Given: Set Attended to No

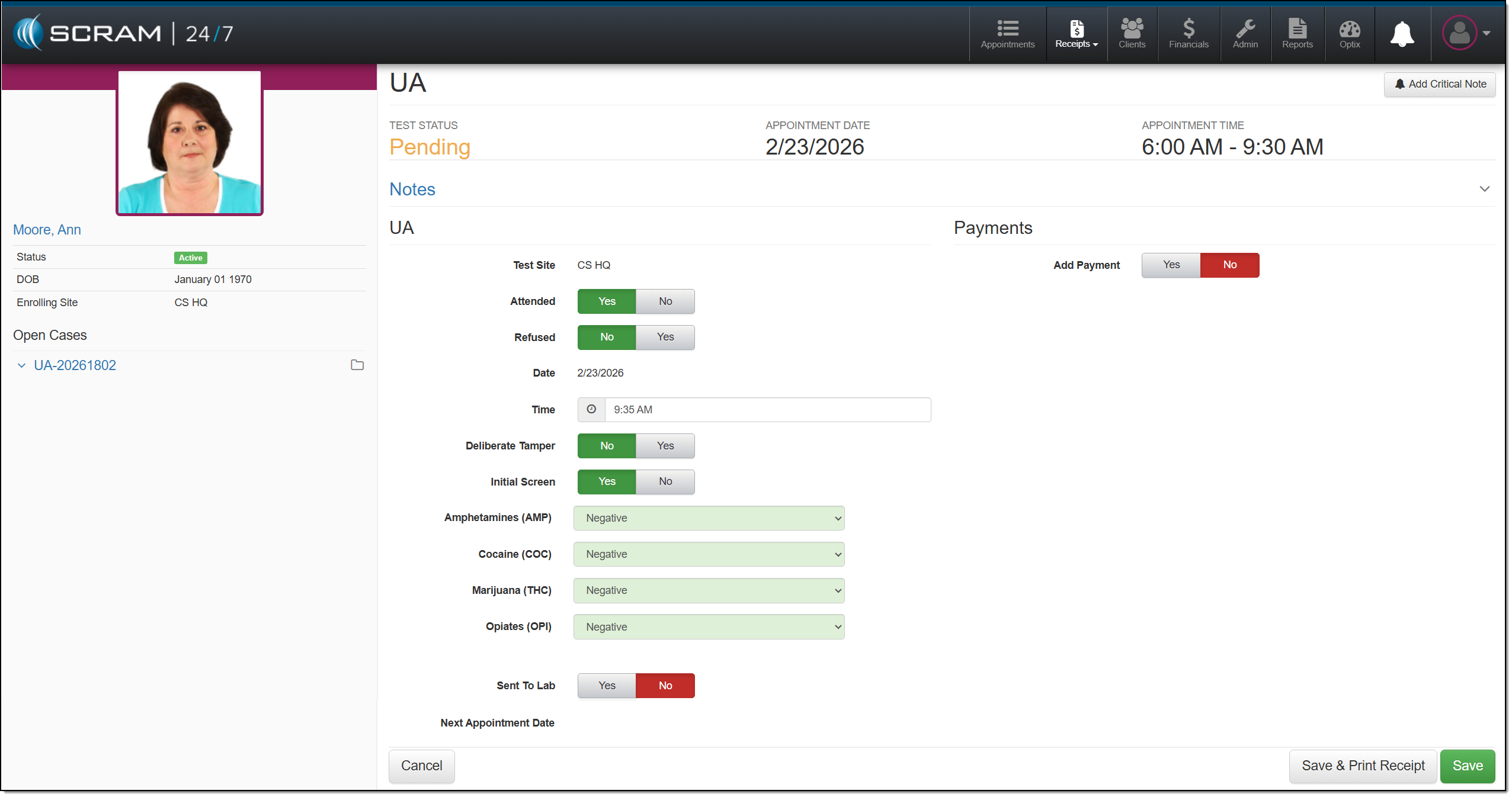Looking at the screenshot, I should [x=665, y=301].
